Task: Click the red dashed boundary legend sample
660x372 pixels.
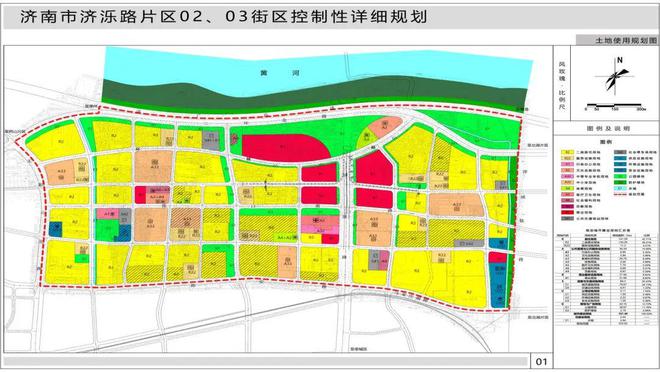Action: [x=620, y=194]
